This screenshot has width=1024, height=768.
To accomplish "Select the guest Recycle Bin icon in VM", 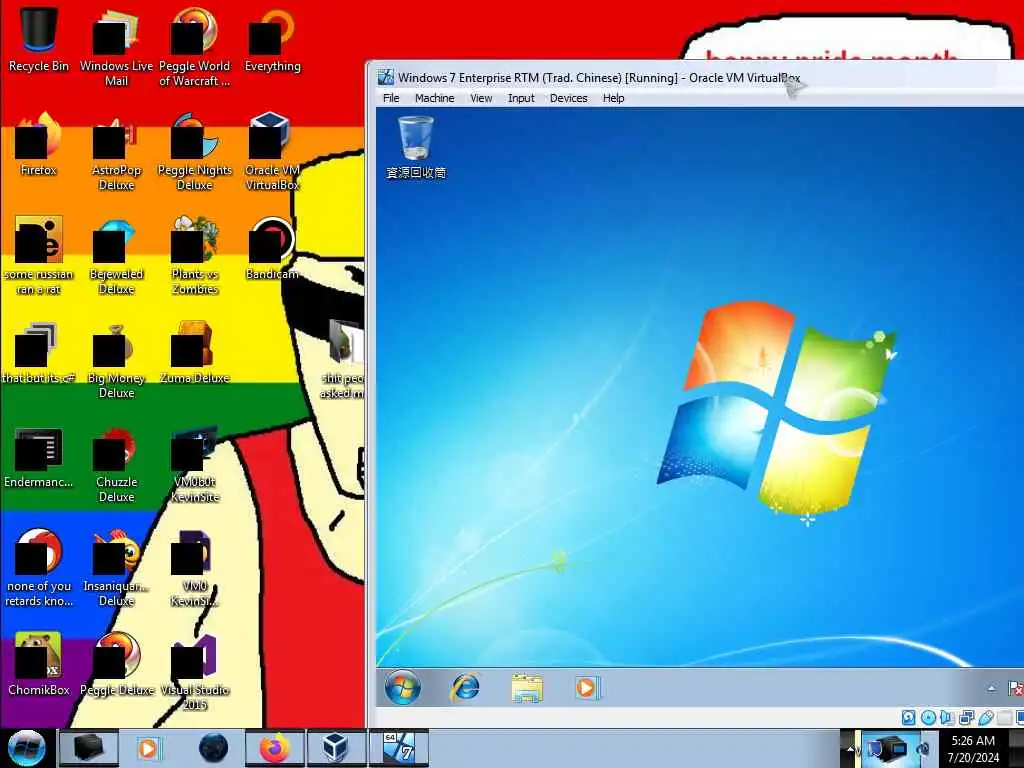I will [x=416, y=147].
